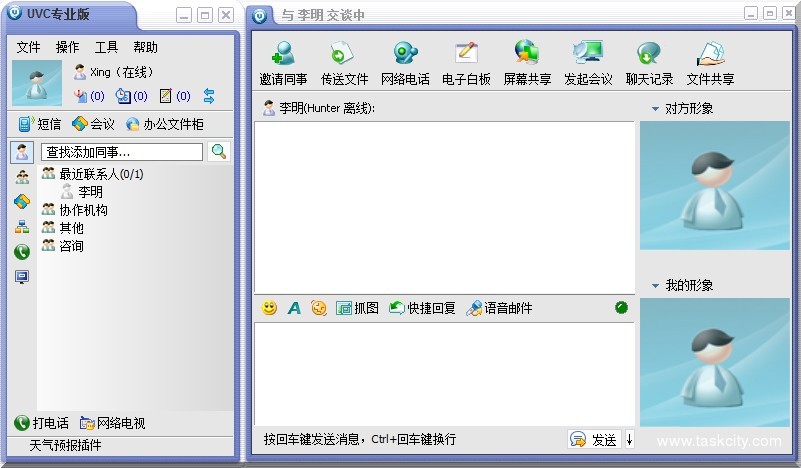Start a 网络电话 network call
Image resolution: width=801 pixels, height=468 pixels.
pyautogui.click(x=405, y=63)
